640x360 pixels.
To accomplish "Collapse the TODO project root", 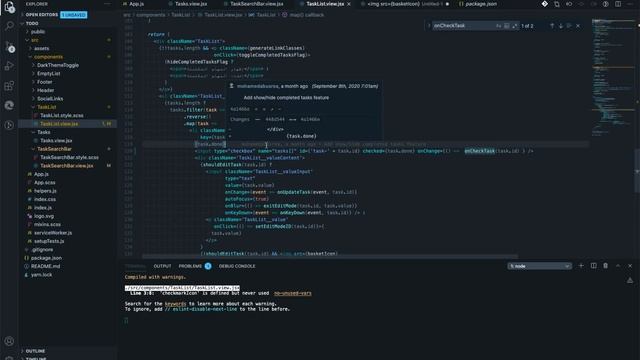I will coord(32,23).
